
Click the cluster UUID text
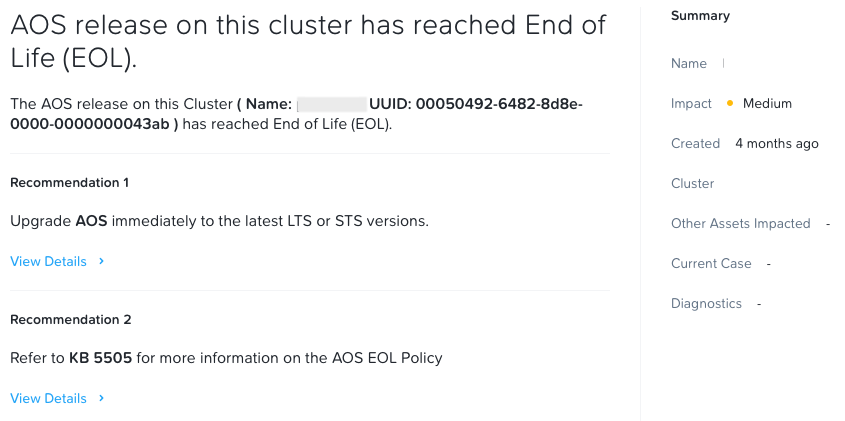tap(476, 104)
